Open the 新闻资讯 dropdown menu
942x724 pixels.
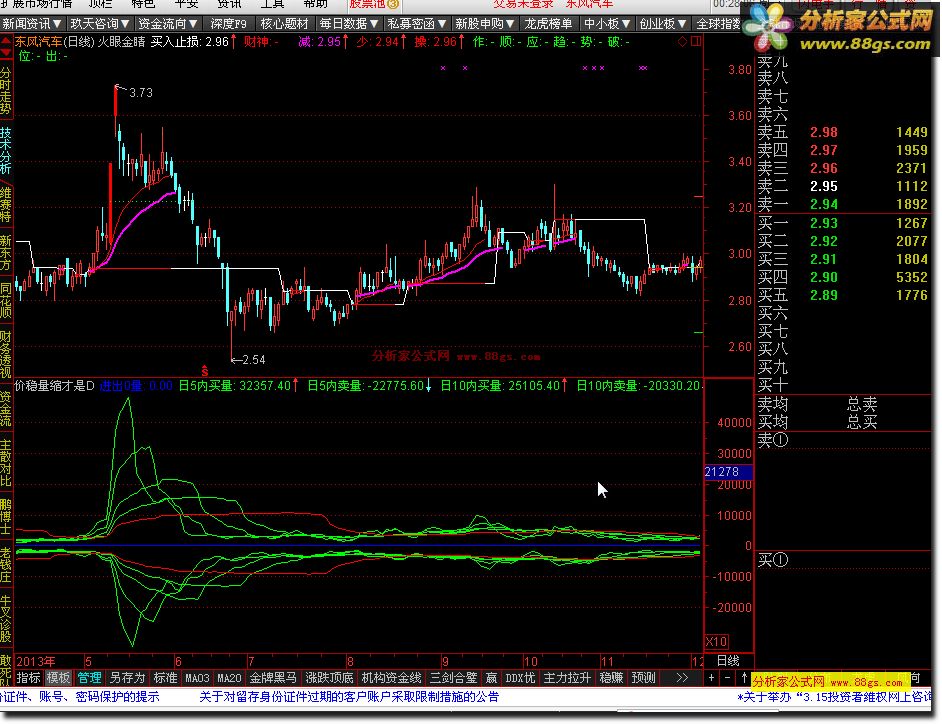click(x=32, y=23)
